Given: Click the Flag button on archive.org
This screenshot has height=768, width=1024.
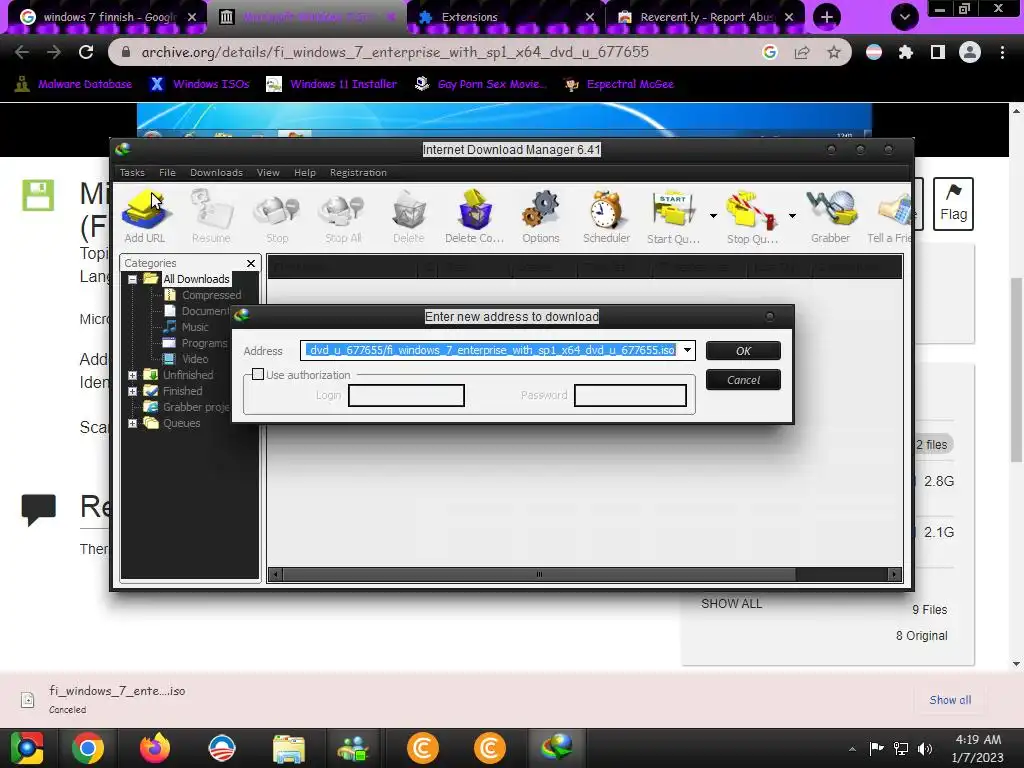Looking at the screenshot, I should 953,204.
